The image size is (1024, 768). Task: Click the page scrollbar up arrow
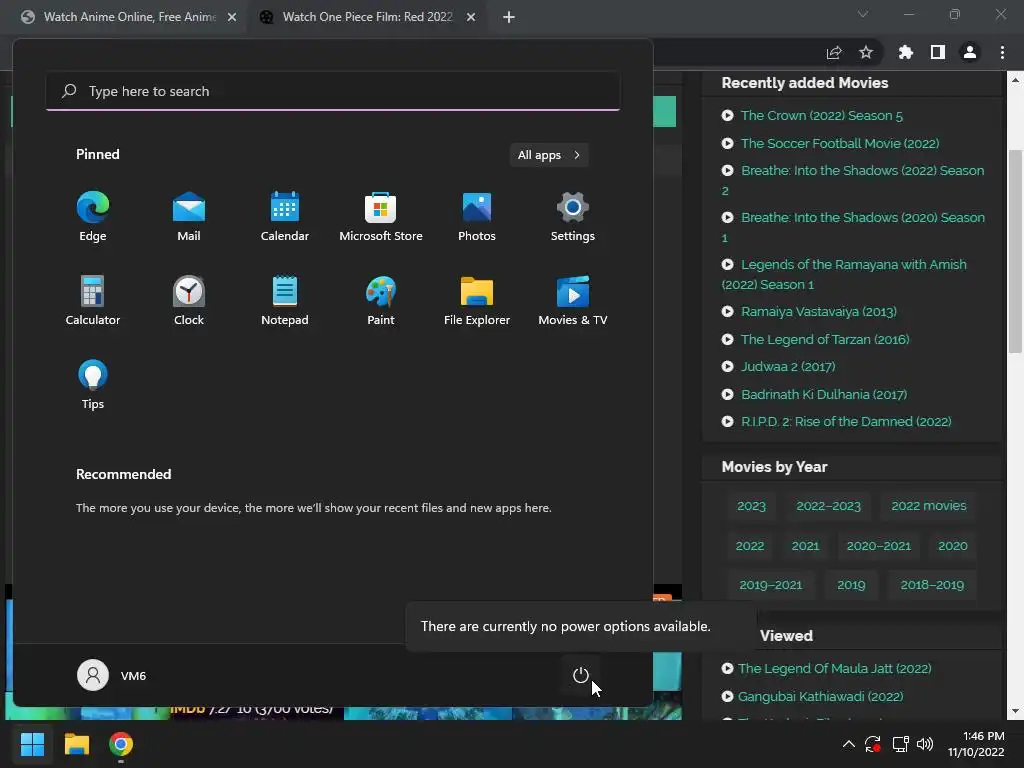pos(1016,80)
